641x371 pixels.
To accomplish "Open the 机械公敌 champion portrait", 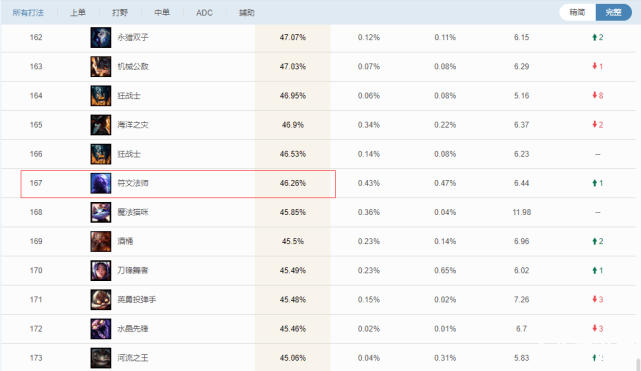I will [x=101, y=67].
